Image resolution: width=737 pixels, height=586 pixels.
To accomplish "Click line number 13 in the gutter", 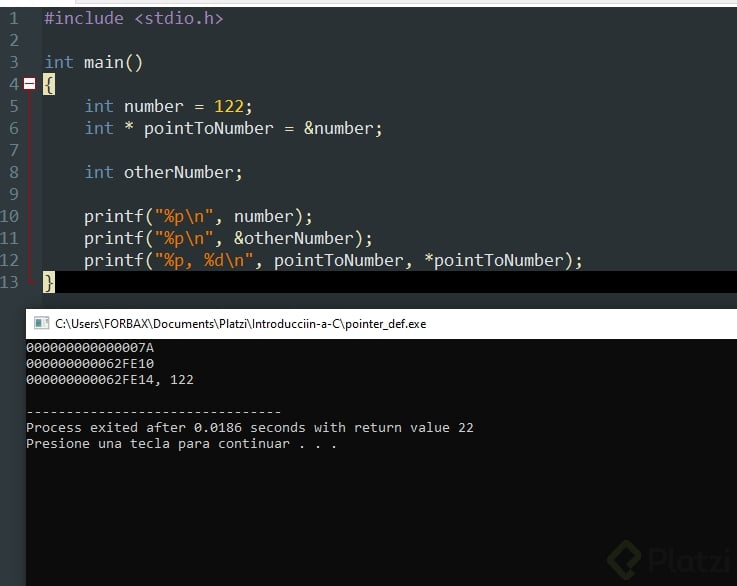I will click(9, 282).
